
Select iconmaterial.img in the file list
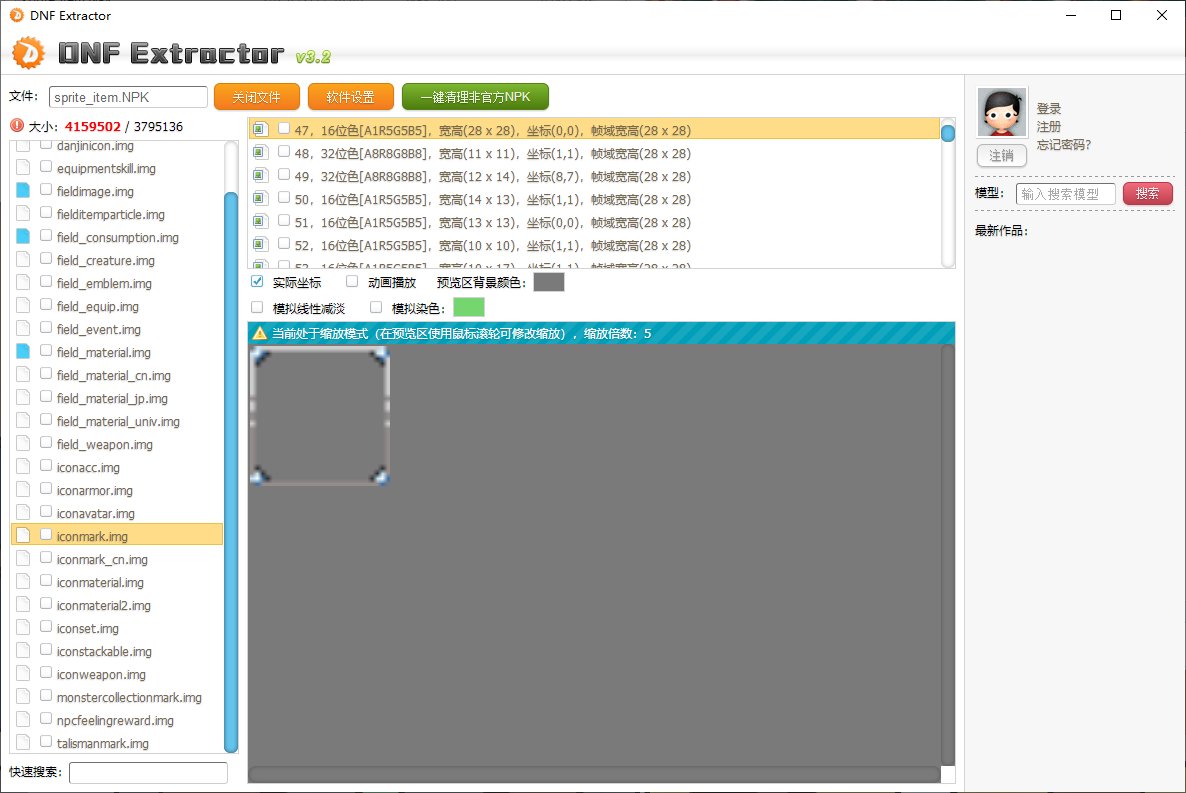[100, 582]
